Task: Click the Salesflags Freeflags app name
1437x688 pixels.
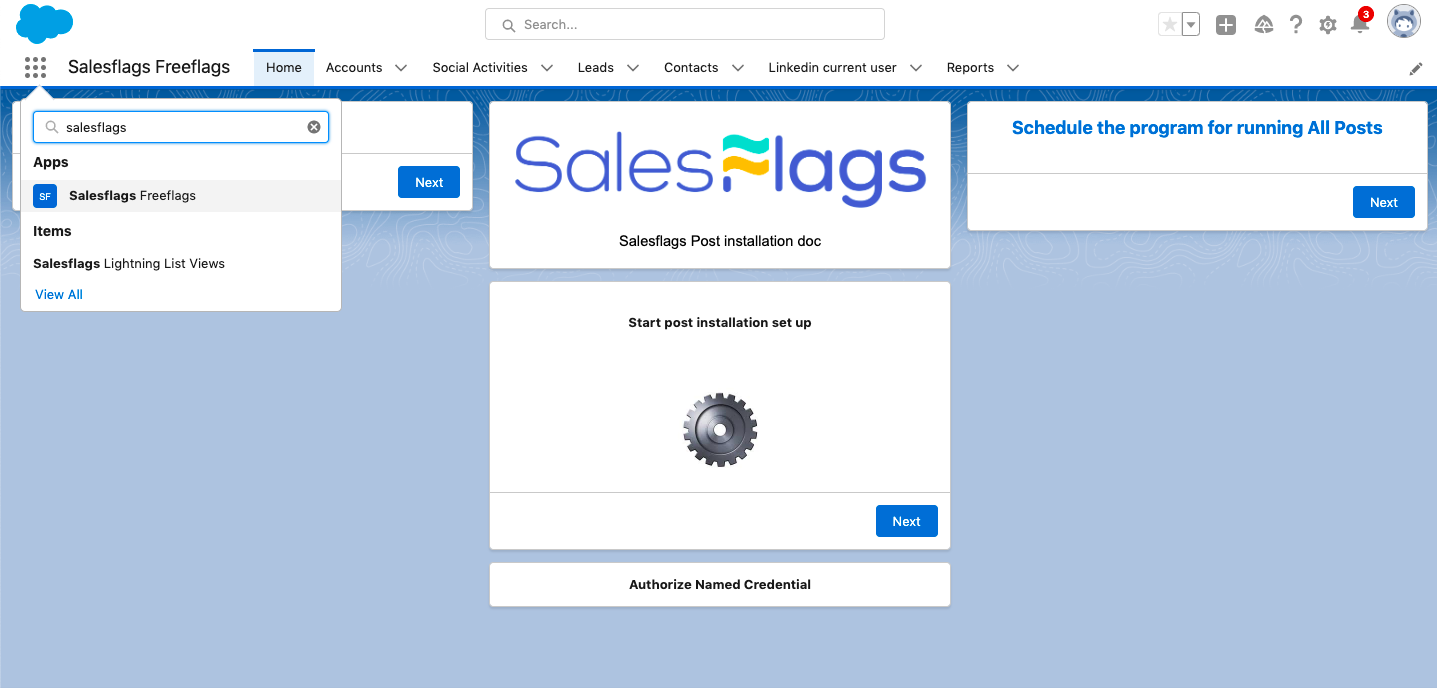Action: (x=149, y=67)
